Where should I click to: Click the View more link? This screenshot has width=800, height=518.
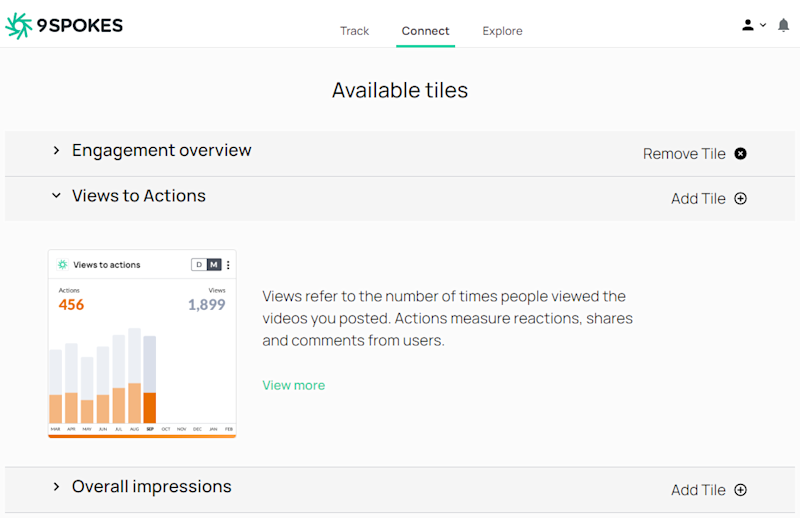tap(293, 385)
